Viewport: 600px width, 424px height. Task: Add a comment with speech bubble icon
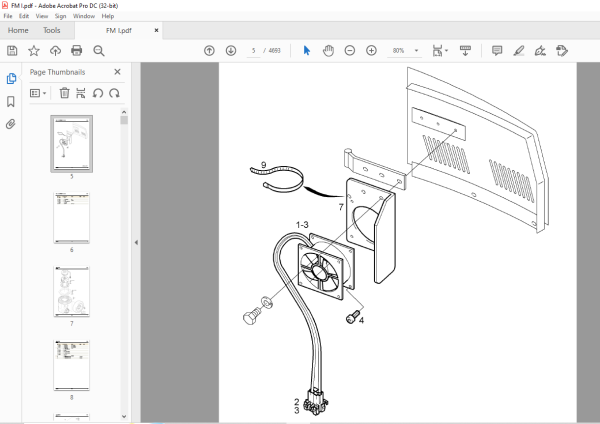[497, 51]
